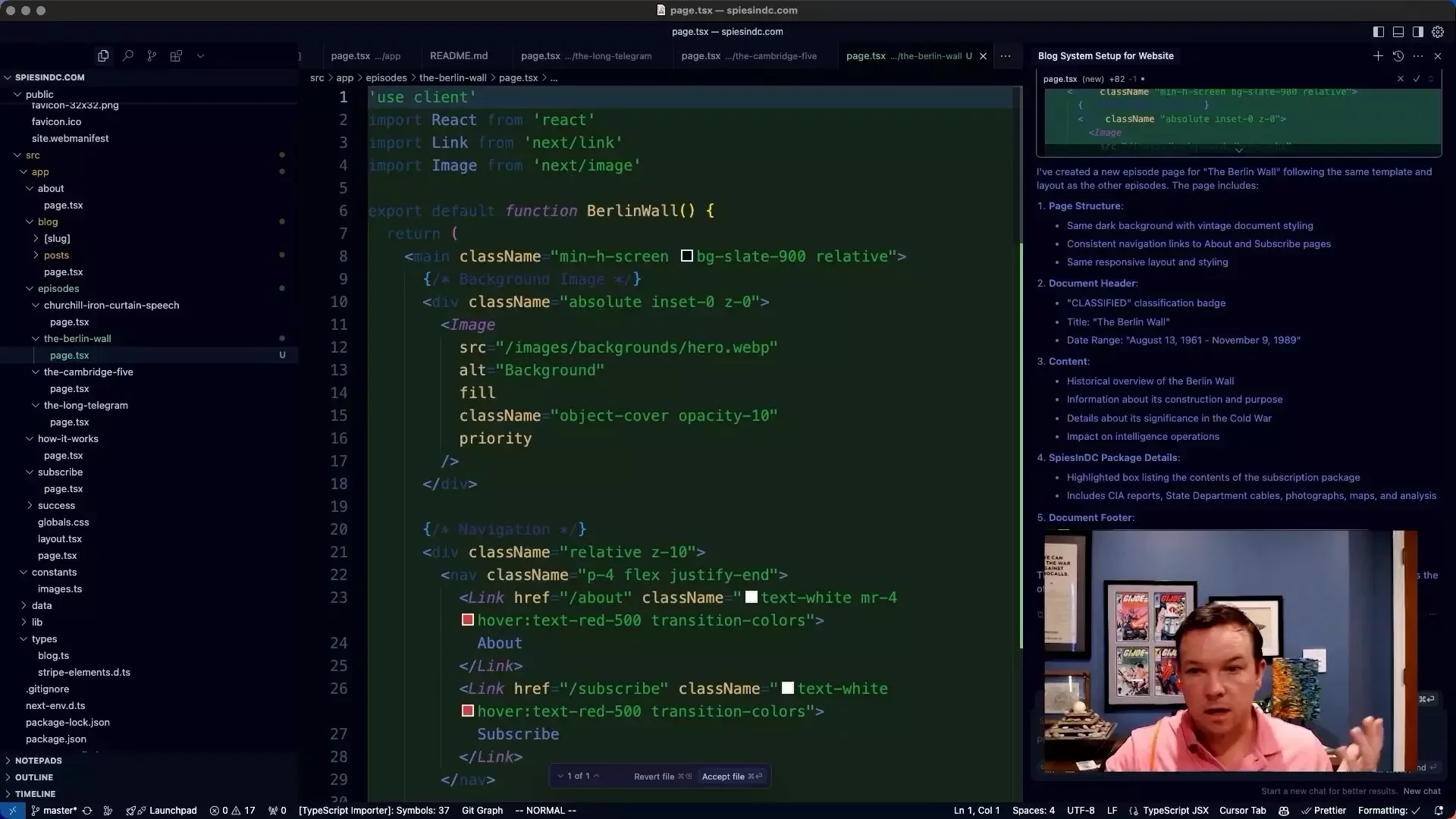Select the Source Control icon
The width and height of the screenshot is (1456, 819).
tap(152, 55)
